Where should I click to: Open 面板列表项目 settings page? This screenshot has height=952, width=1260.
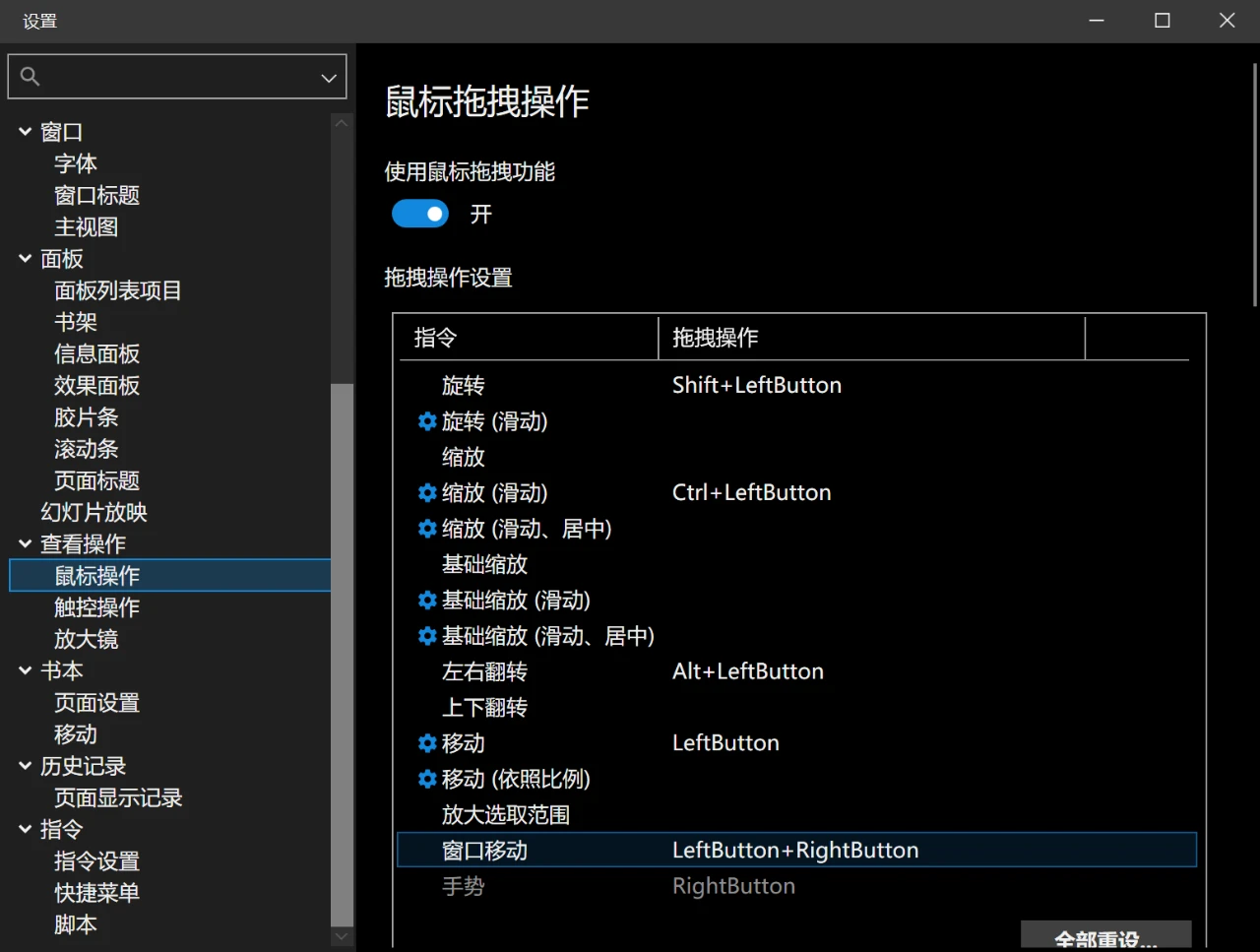(118, 290)
